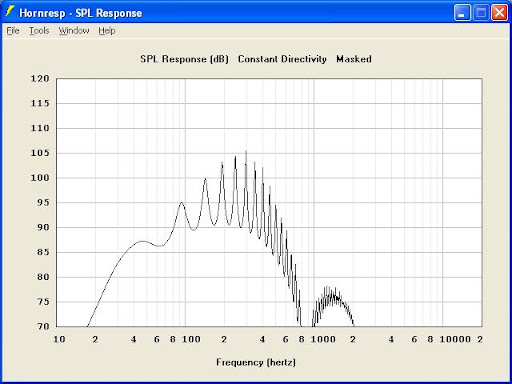Click the disabled maximize window button
This screenshot has height=384, width=512.
click(481, 13)
